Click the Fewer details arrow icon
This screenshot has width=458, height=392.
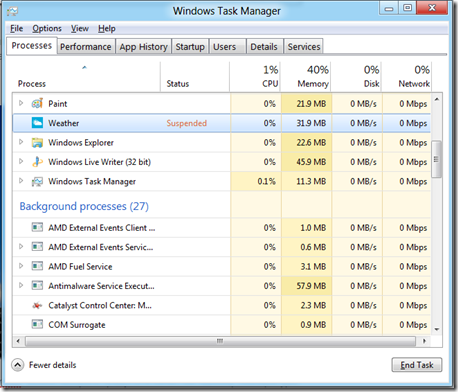pyautogui.click(x=18, y=365)
